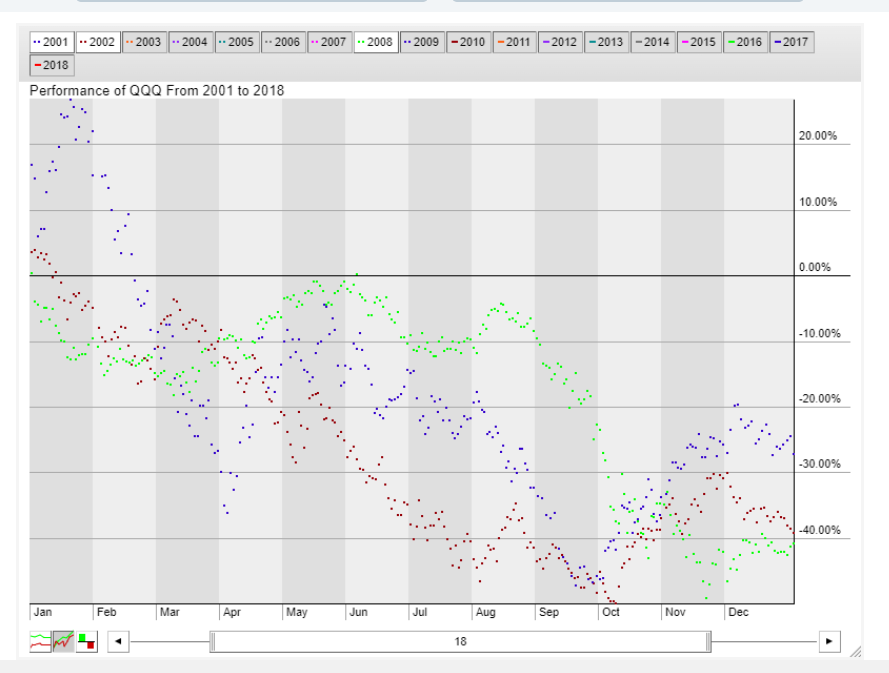This screenshot has width=889, height=673.
Task: Click the -40.00% axis label
Action: [820, 530]
